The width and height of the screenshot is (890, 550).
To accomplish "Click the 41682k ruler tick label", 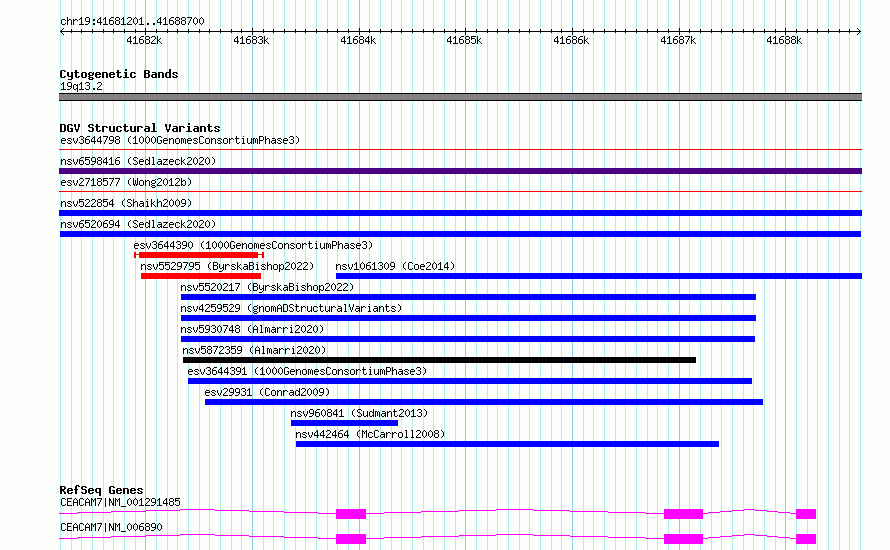I will 144,40.
